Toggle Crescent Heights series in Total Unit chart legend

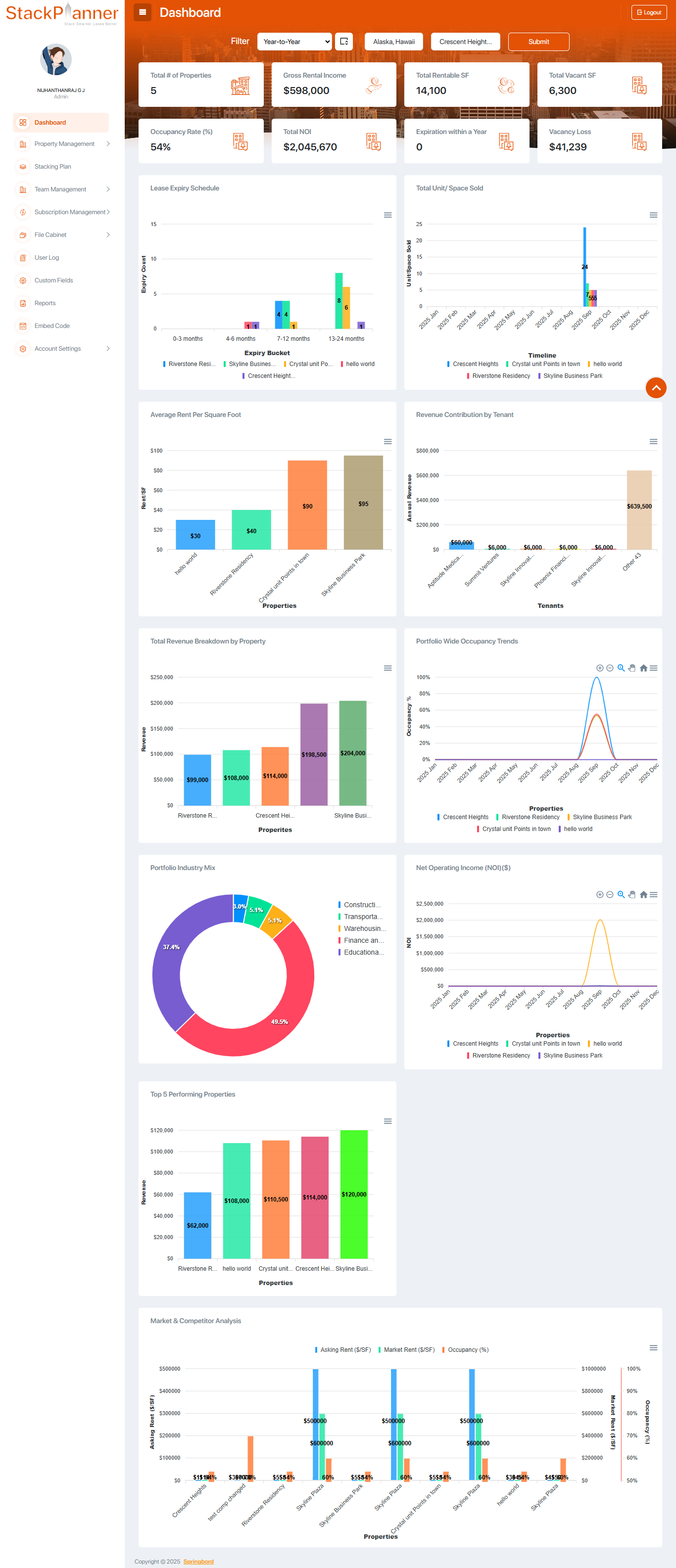click(475, 364)
